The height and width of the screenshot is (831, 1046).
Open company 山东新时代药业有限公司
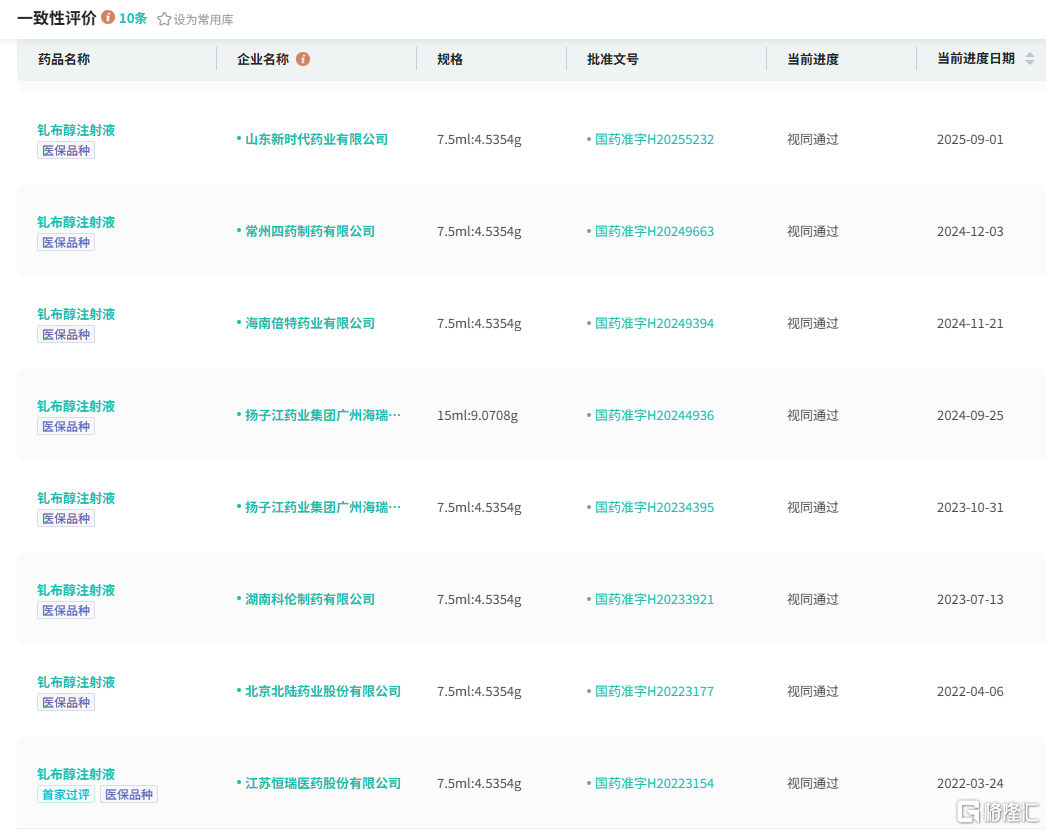click(317, 139)
